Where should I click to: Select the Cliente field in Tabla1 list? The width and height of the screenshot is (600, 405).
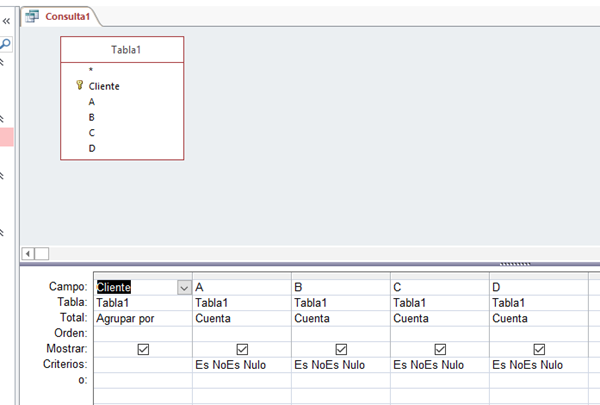[x=104, y=87]
